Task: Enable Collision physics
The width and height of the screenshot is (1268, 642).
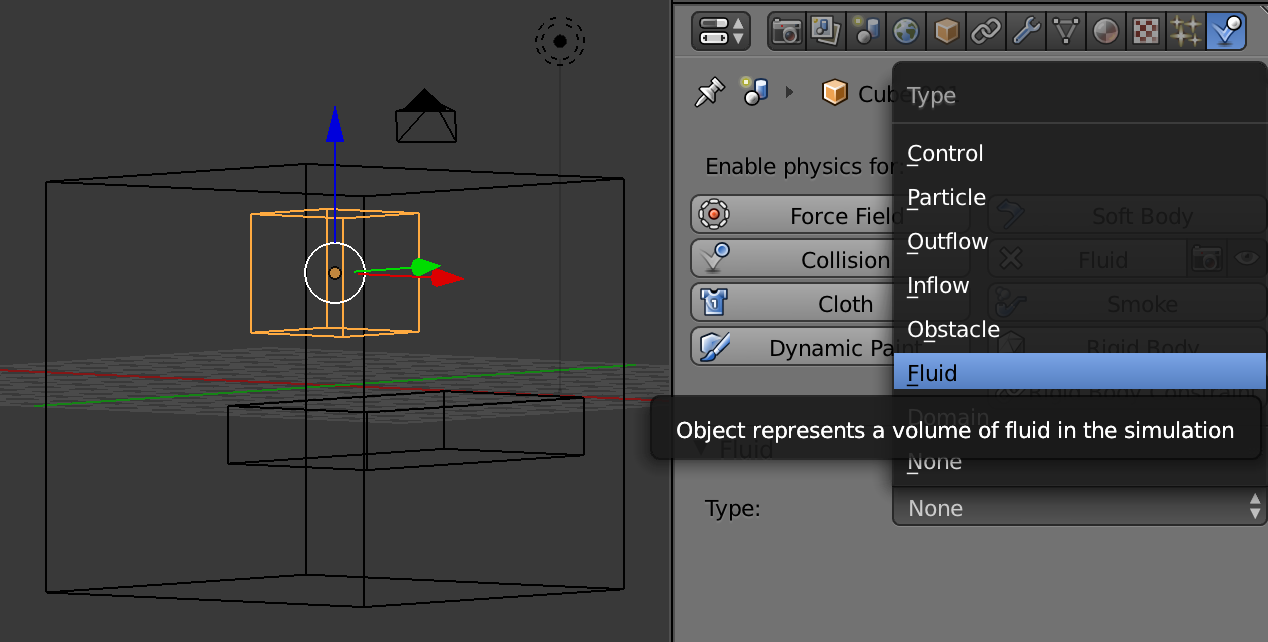Action: click(x=830, y=260)
